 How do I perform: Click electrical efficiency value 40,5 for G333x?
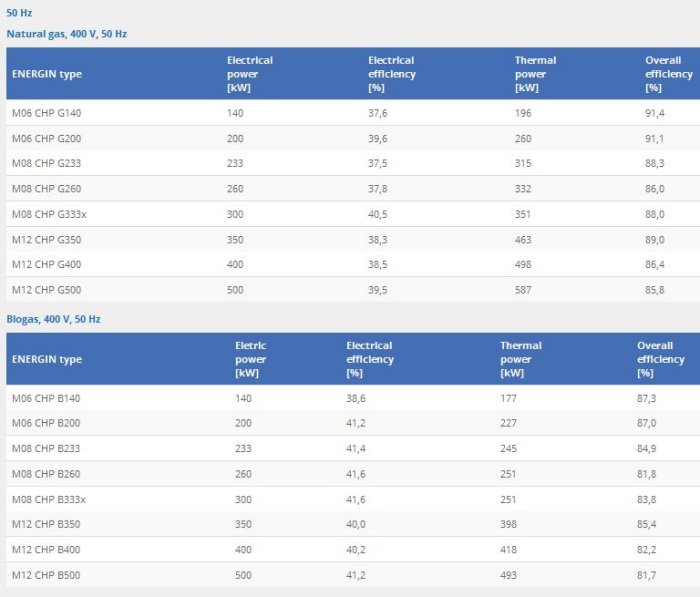(378, 214)
